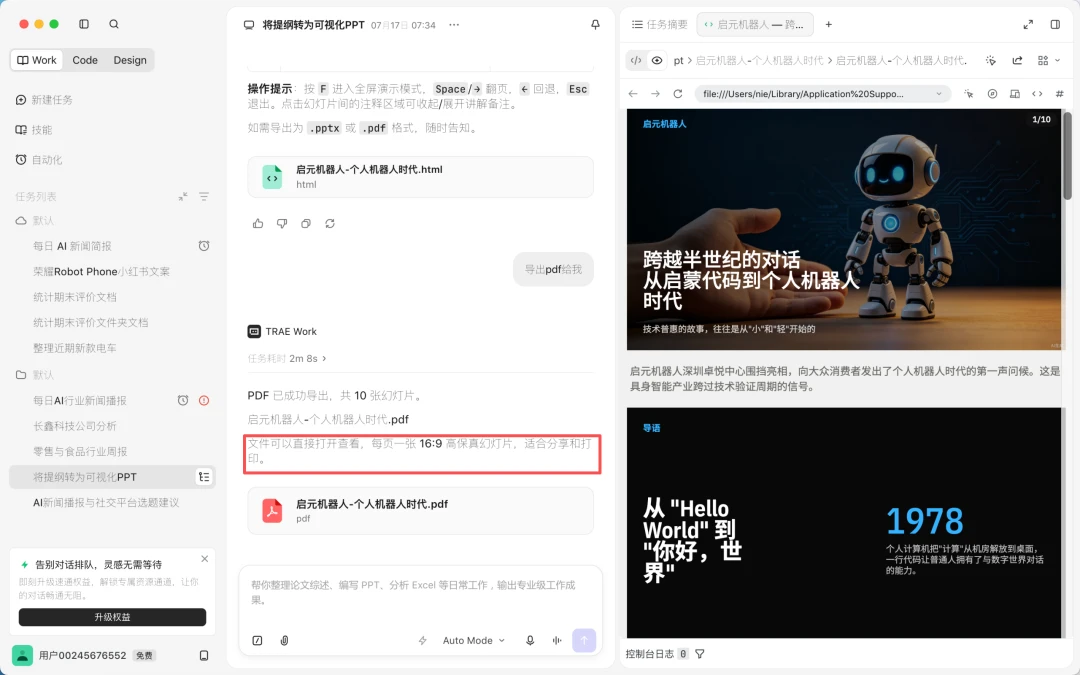Click the robot title slide 1/10 thumbnail

(x=844, y=229)
